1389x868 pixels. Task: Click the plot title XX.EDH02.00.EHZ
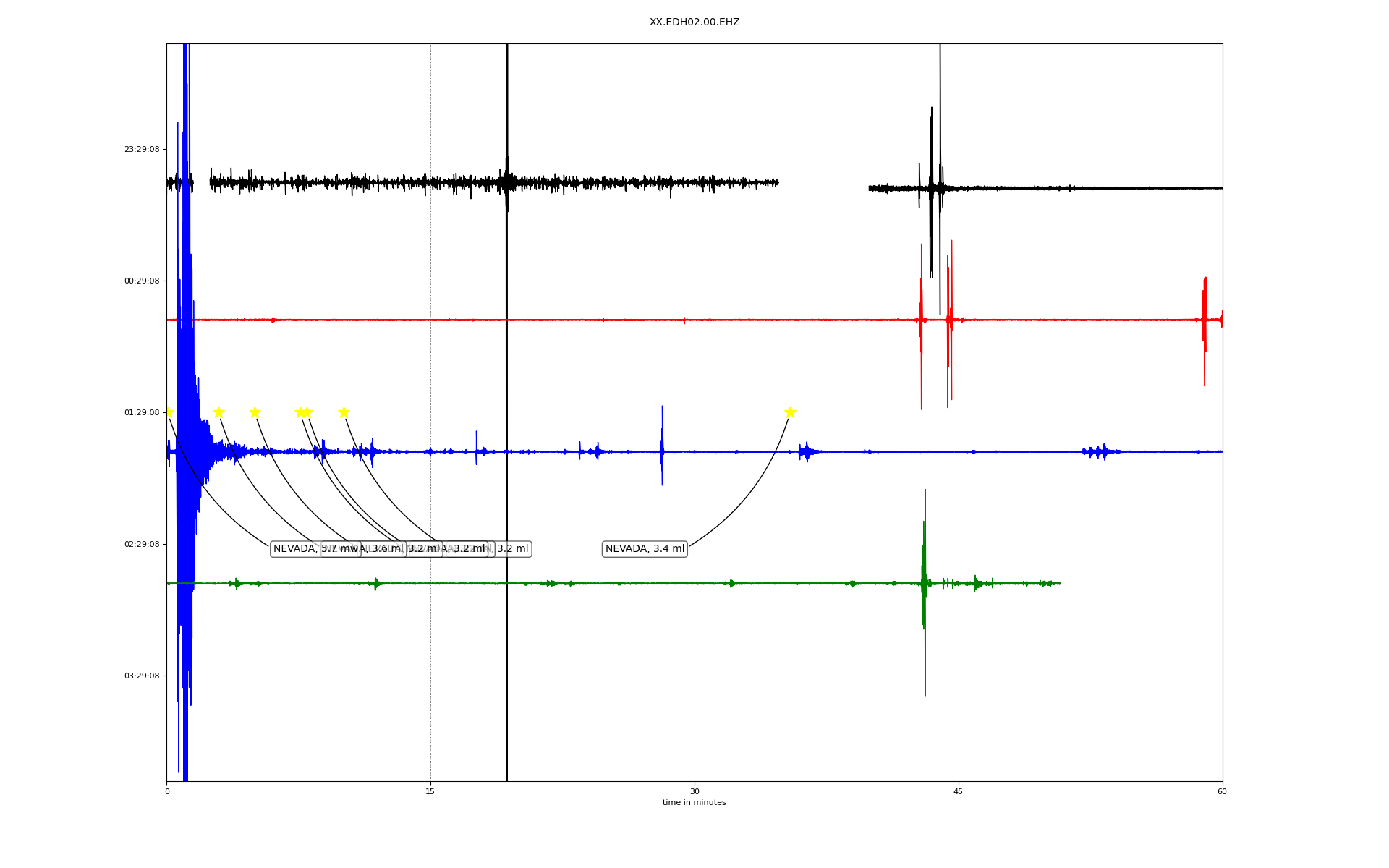694,22
